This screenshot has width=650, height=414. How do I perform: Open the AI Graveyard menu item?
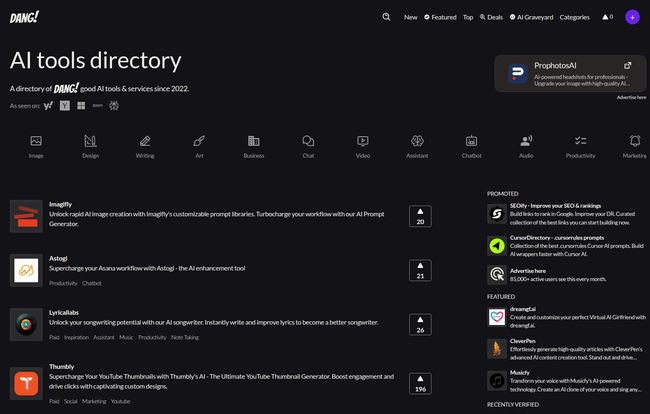point(531,17)
